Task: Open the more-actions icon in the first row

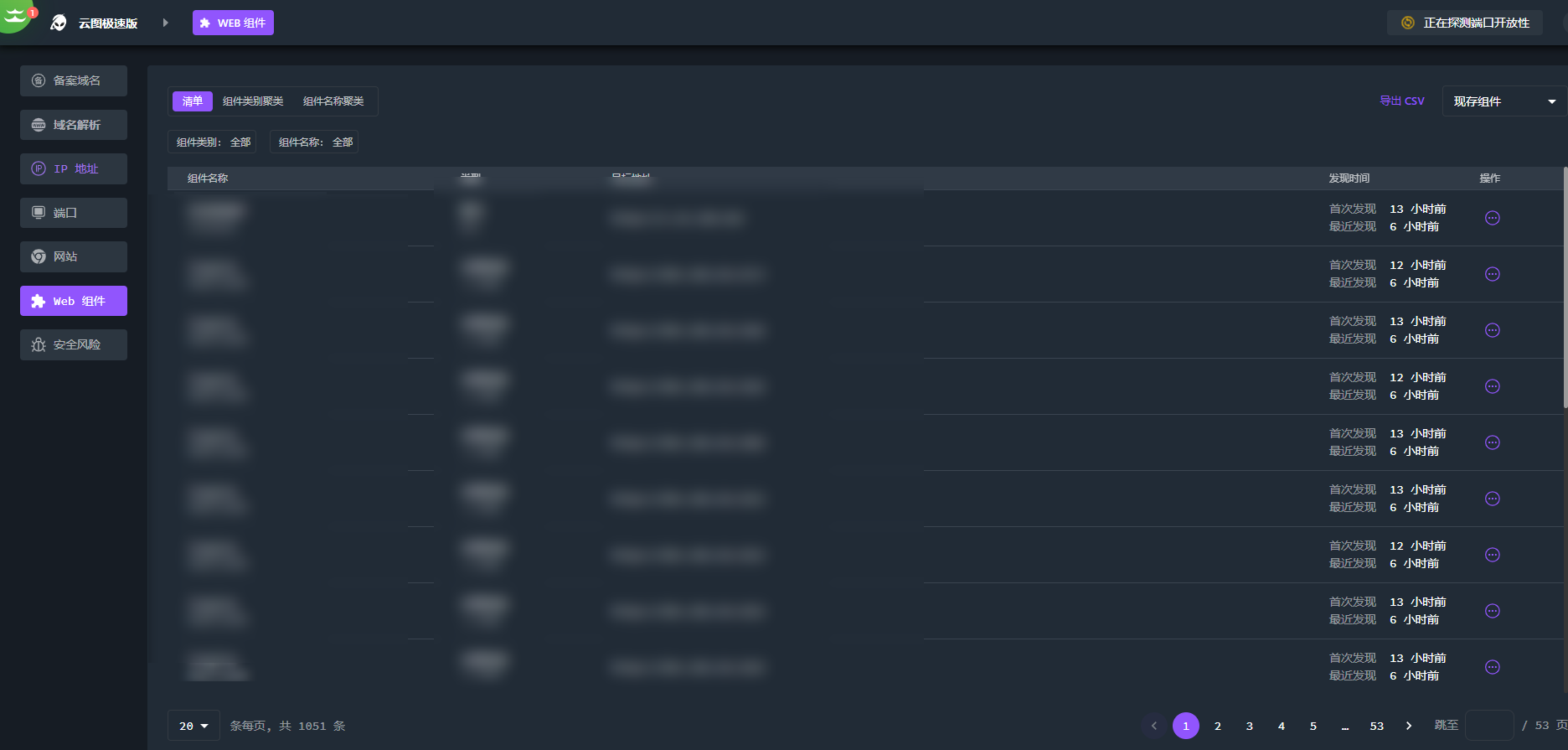Action: [x=1492, y=218]
